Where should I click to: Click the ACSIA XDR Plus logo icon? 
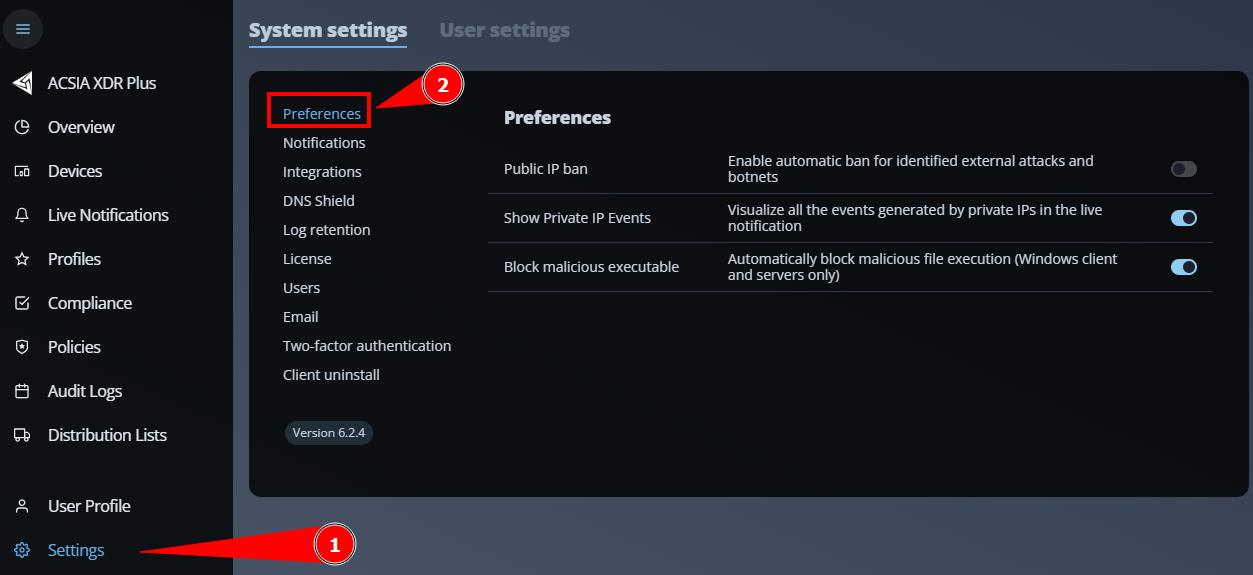22,83
